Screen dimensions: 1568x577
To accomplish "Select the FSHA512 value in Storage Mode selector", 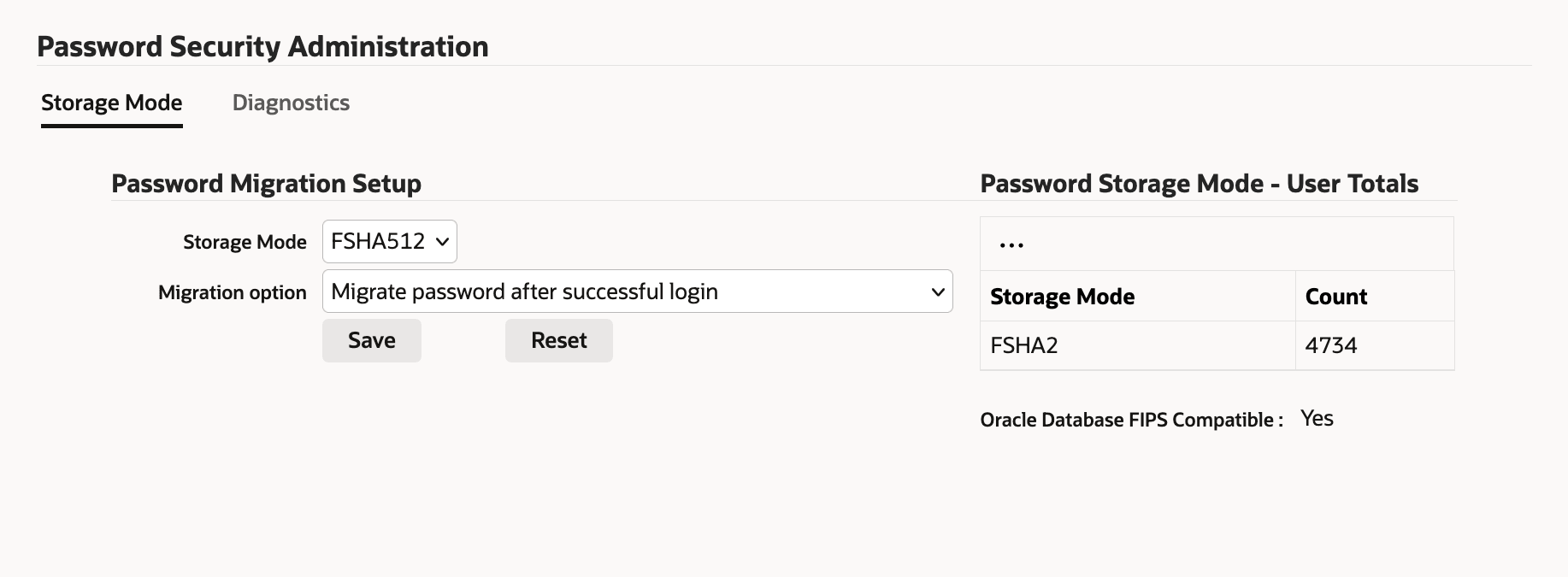I will 376,242.
